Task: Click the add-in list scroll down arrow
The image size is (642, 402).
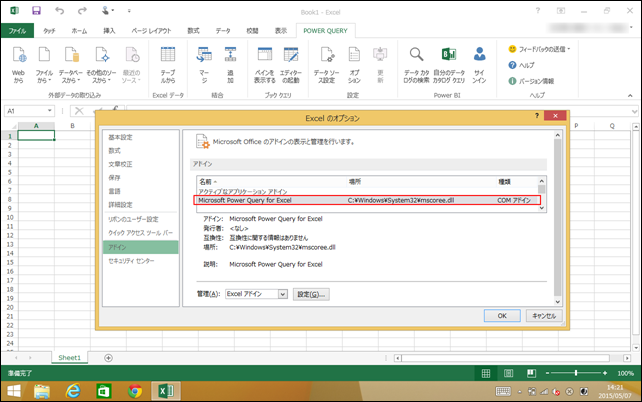Action: [x=542, y=208]
